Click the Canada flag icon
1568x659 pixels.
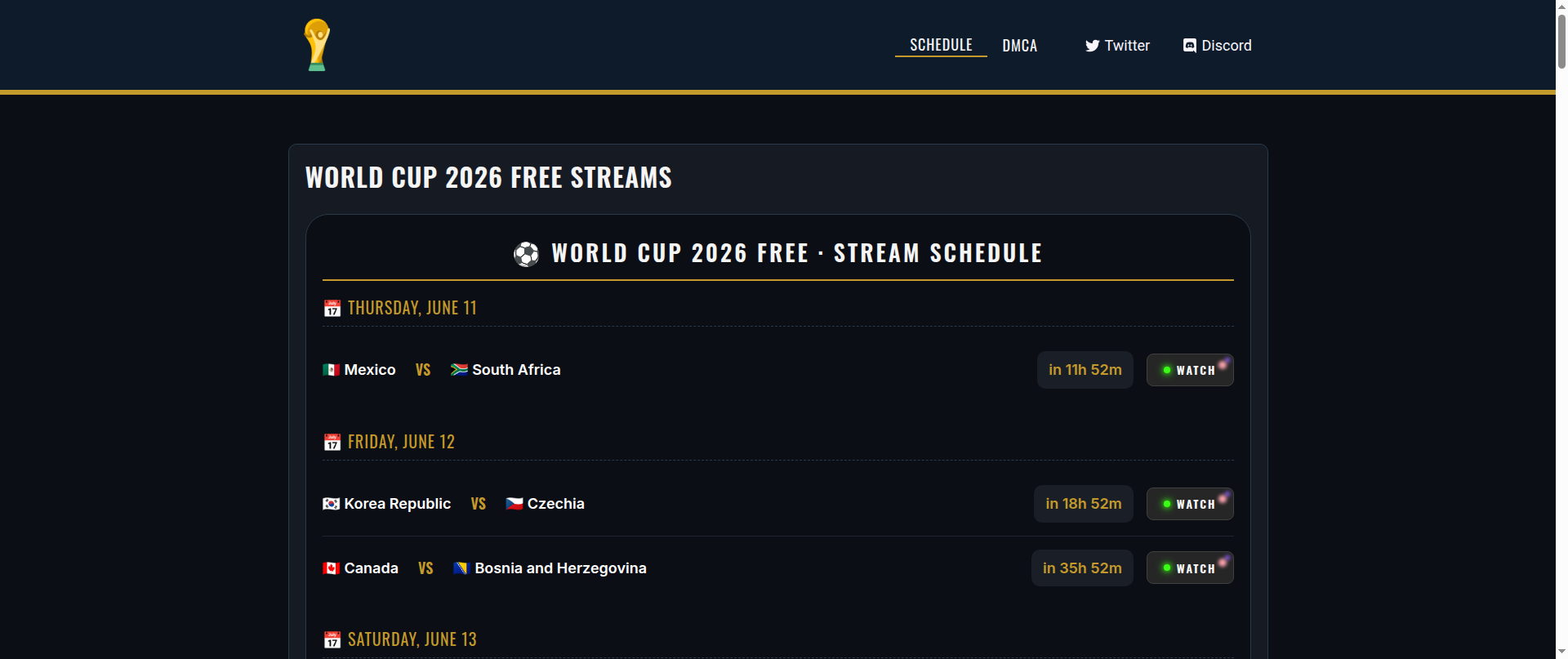click(331, 568)
